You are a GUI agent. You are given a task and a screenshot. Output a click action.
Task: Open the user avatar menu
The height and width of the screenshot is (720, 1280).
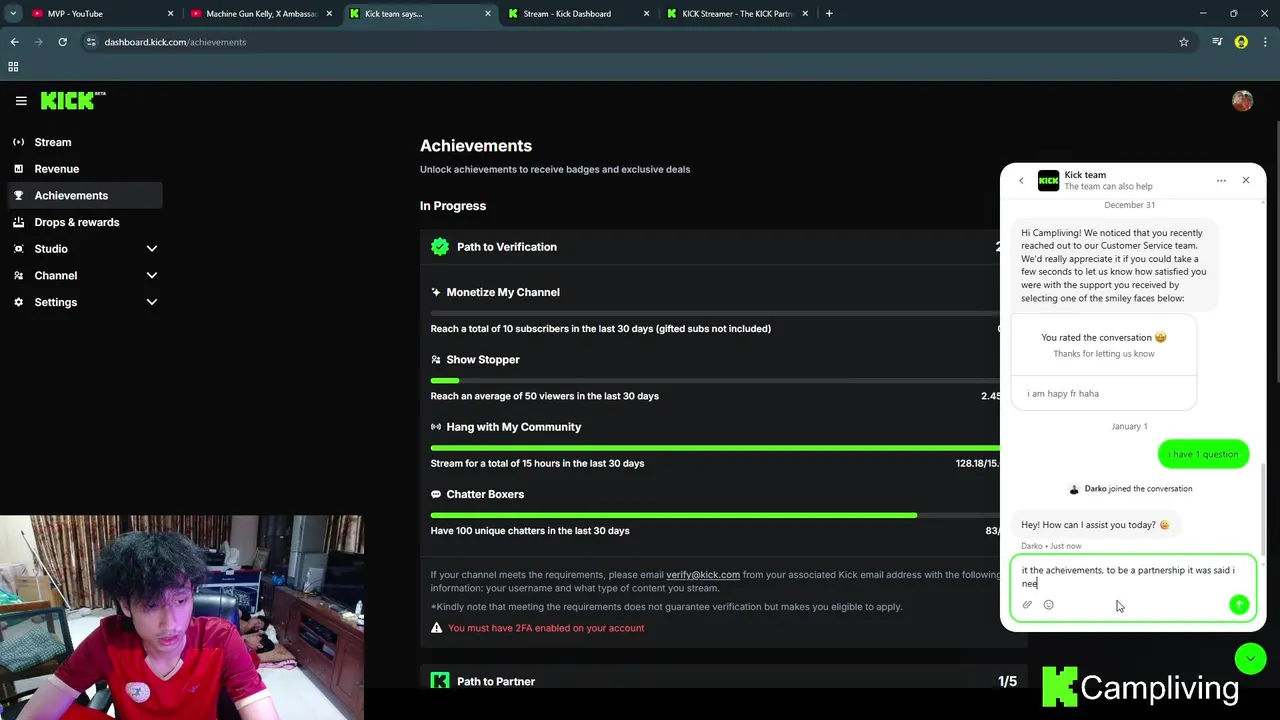point(1242,100)
